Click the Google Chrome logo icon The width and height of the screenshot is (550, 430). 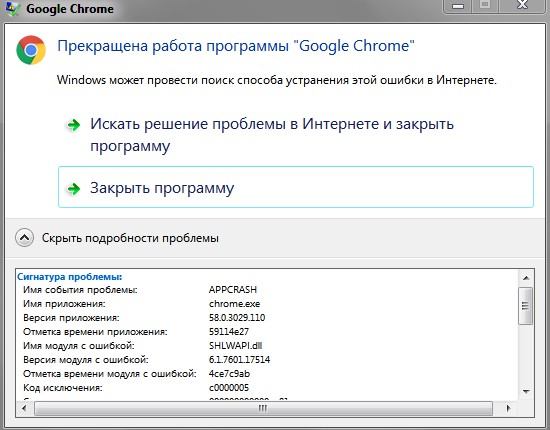point(31,50)
